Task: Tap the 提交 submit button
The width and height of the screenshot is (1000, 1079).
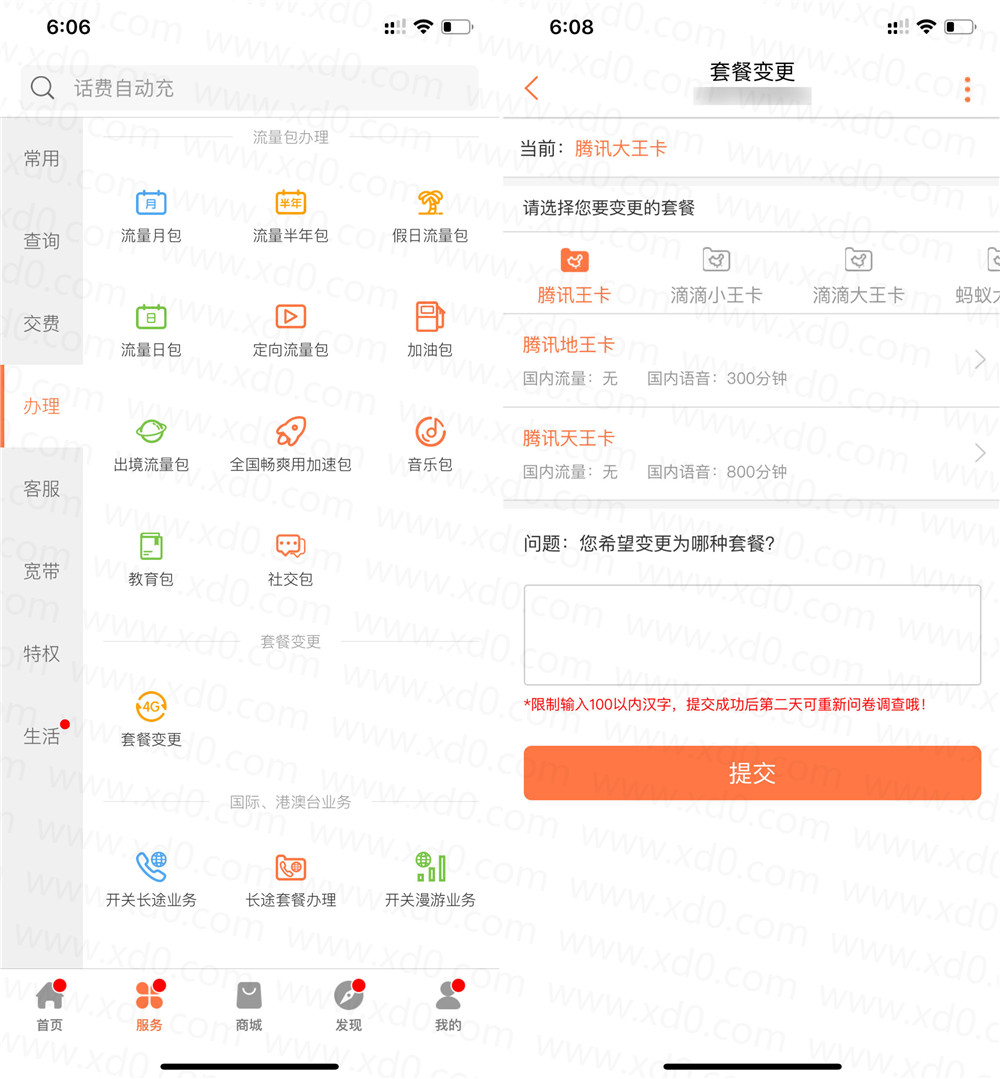Action: pos(752,773)
